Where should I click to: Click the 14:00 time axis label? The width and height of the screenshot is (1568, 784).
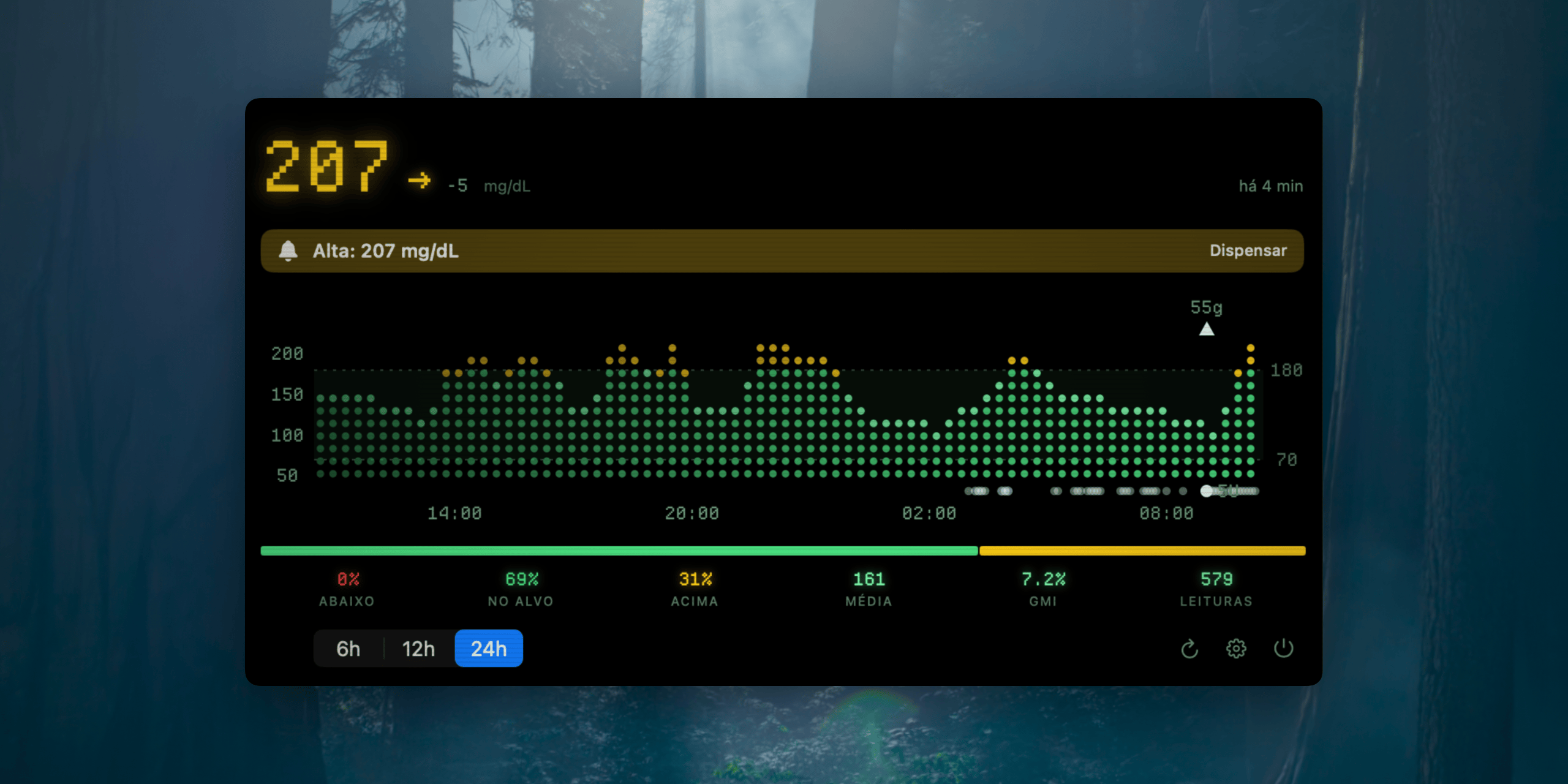(454, 513)
